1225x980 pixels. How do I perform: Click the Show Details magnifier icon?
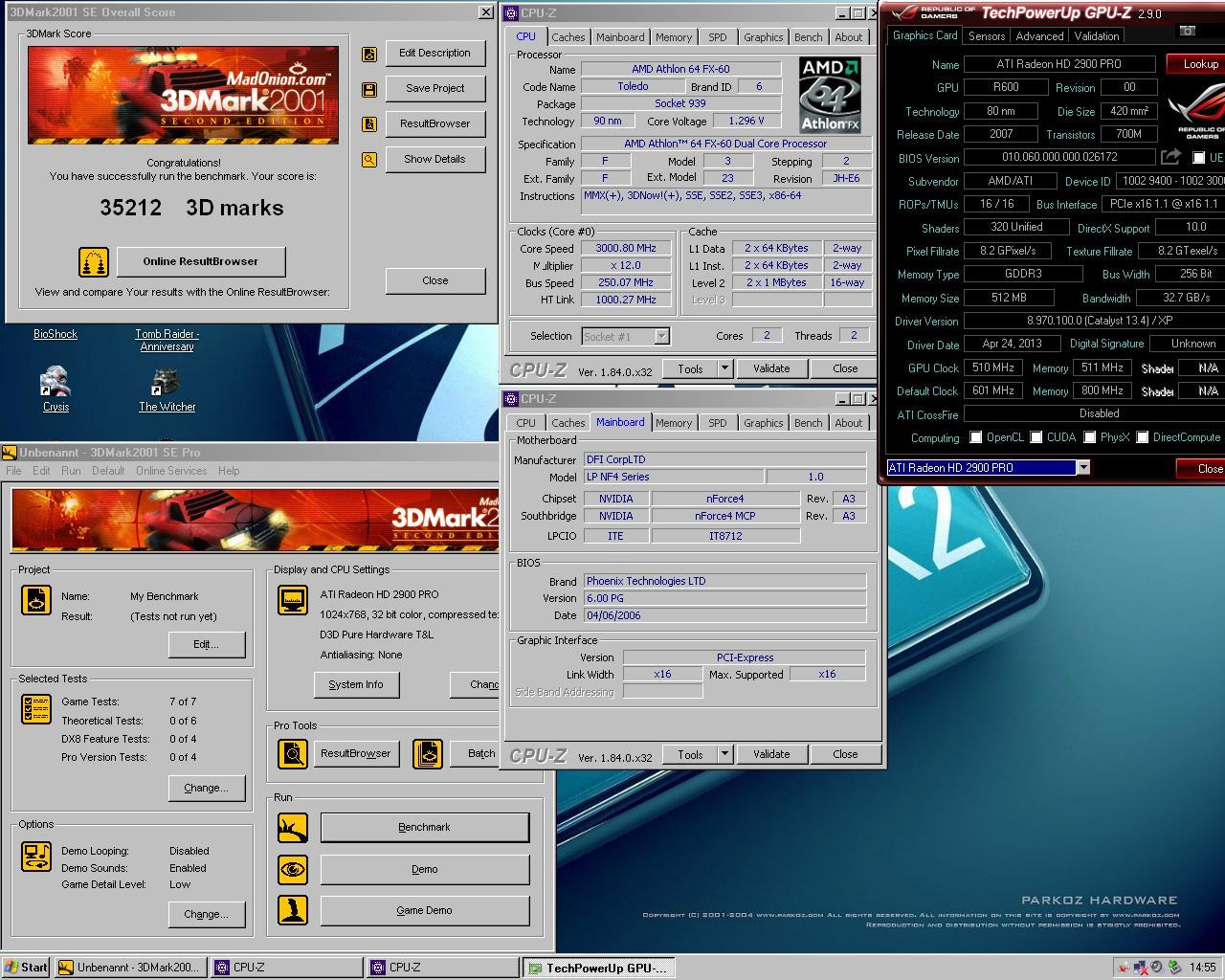(369, 160)
